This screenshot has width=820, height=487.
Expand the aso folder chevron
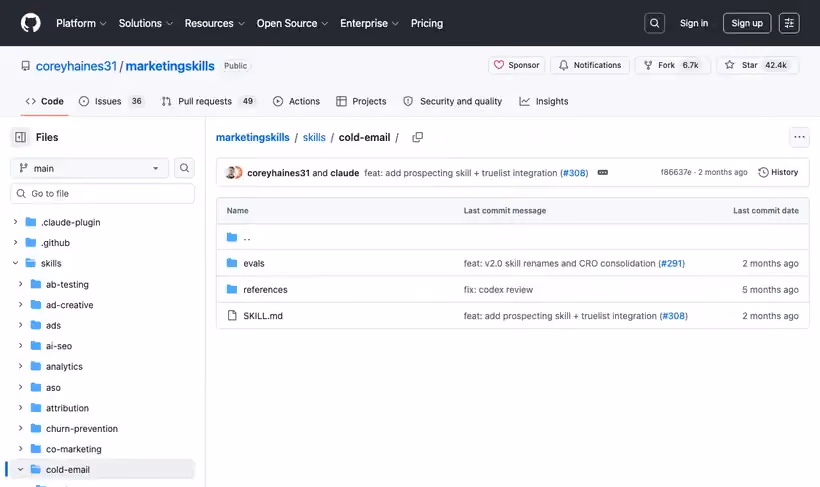pos(20,387)
